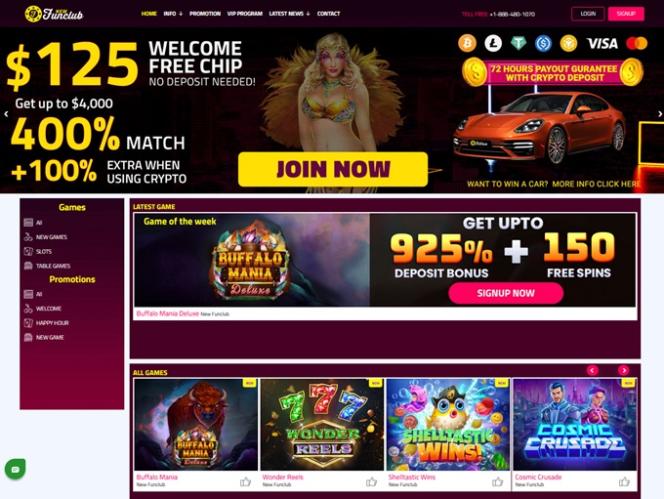Click the Join Now banner button

[333, 169]
